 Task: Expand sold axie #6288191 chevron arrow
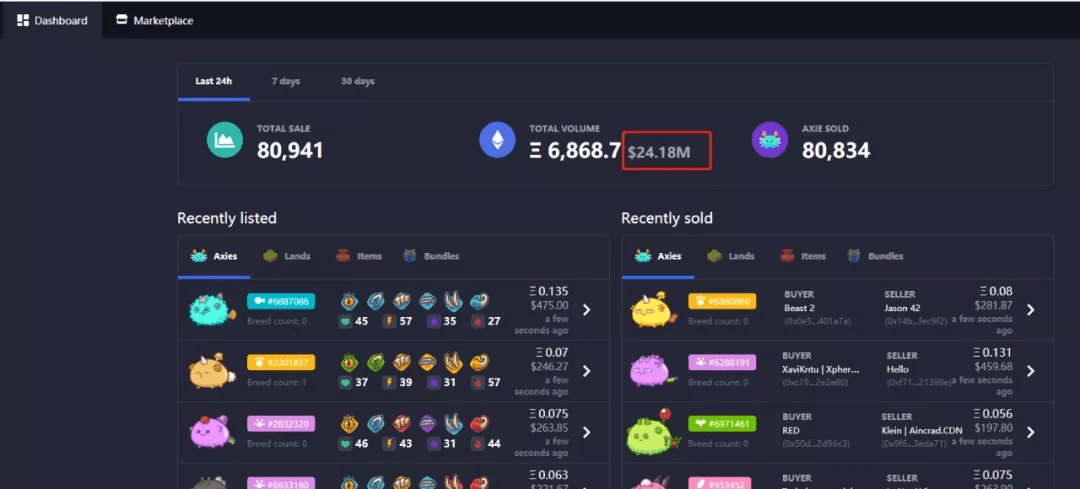[x=1030, y=371]
